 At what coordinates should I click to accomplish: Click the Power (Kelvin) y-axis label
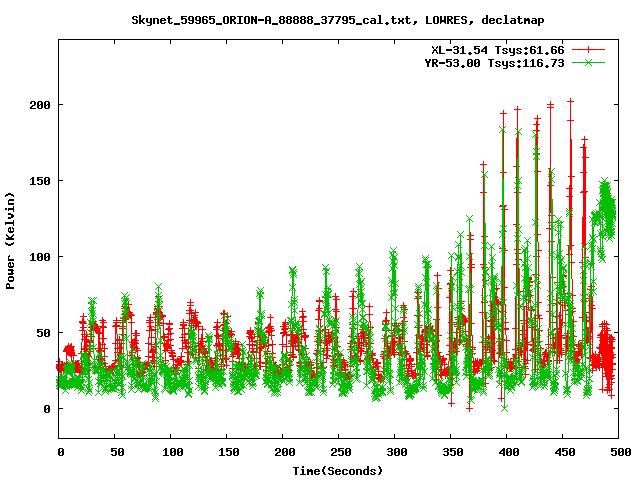coord(10,241)
